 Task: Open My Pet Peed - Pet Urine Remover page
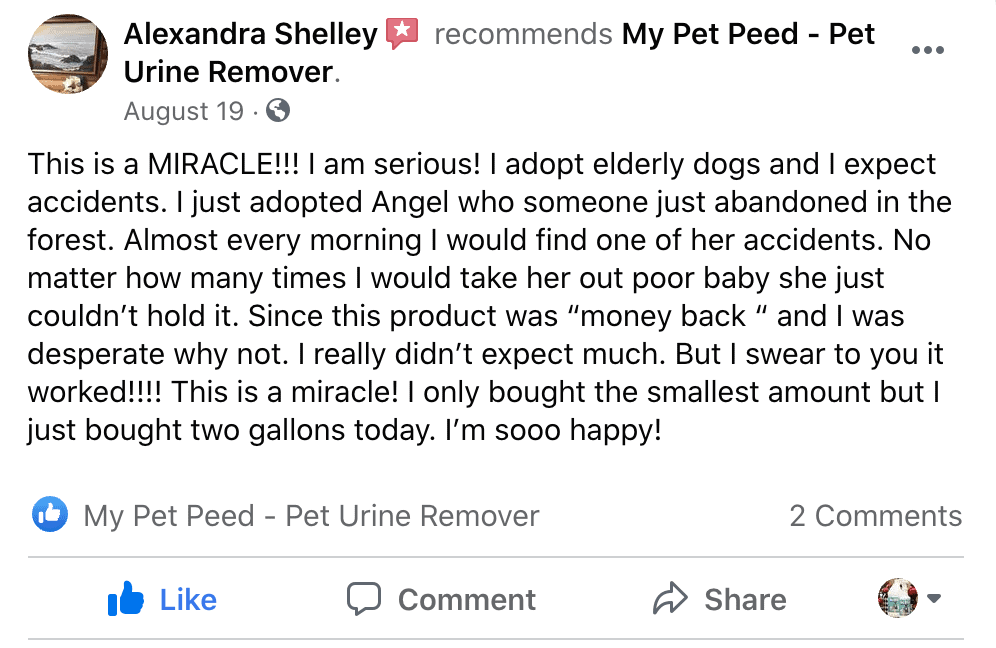[x=311, y=516]
